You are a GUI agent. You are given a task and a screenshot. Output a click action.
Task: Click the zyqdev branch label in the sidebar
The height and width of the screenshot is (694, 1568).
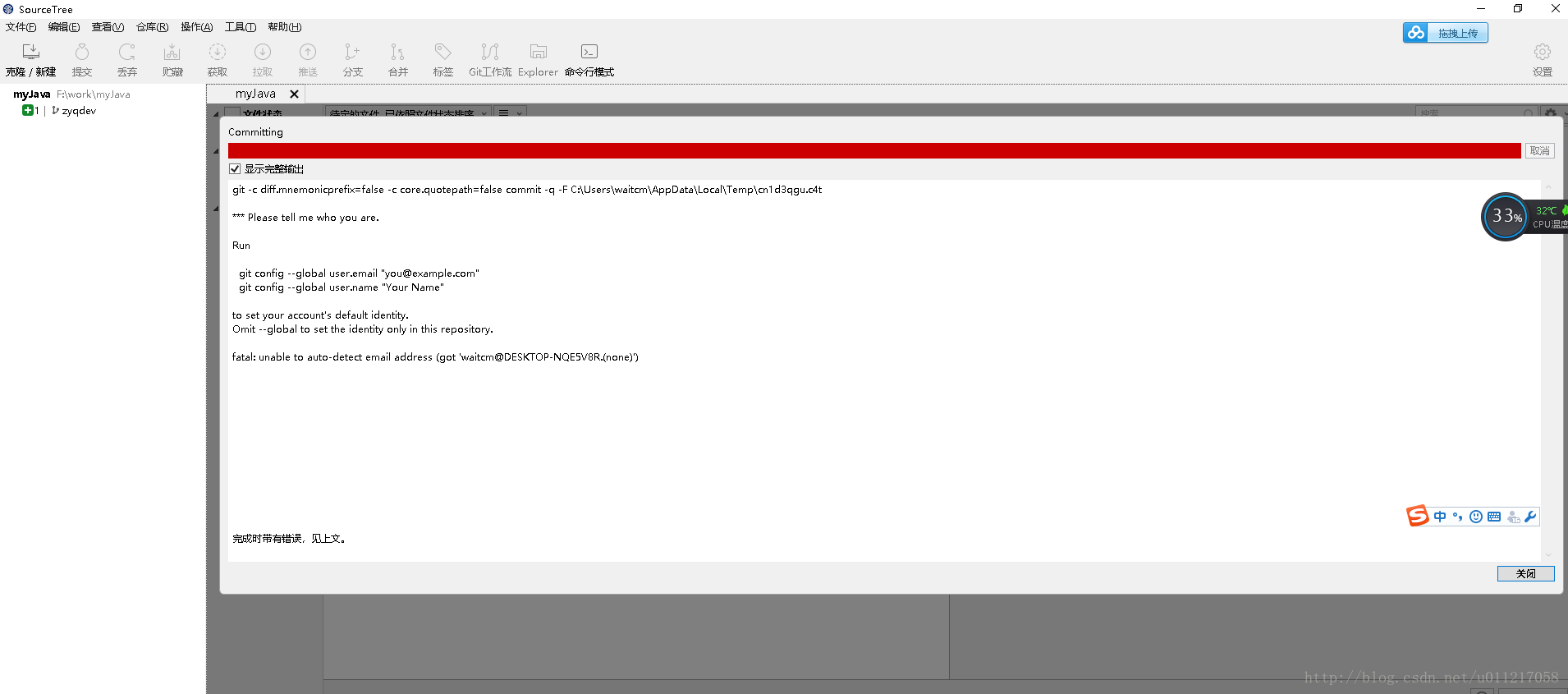click(79, 111)
